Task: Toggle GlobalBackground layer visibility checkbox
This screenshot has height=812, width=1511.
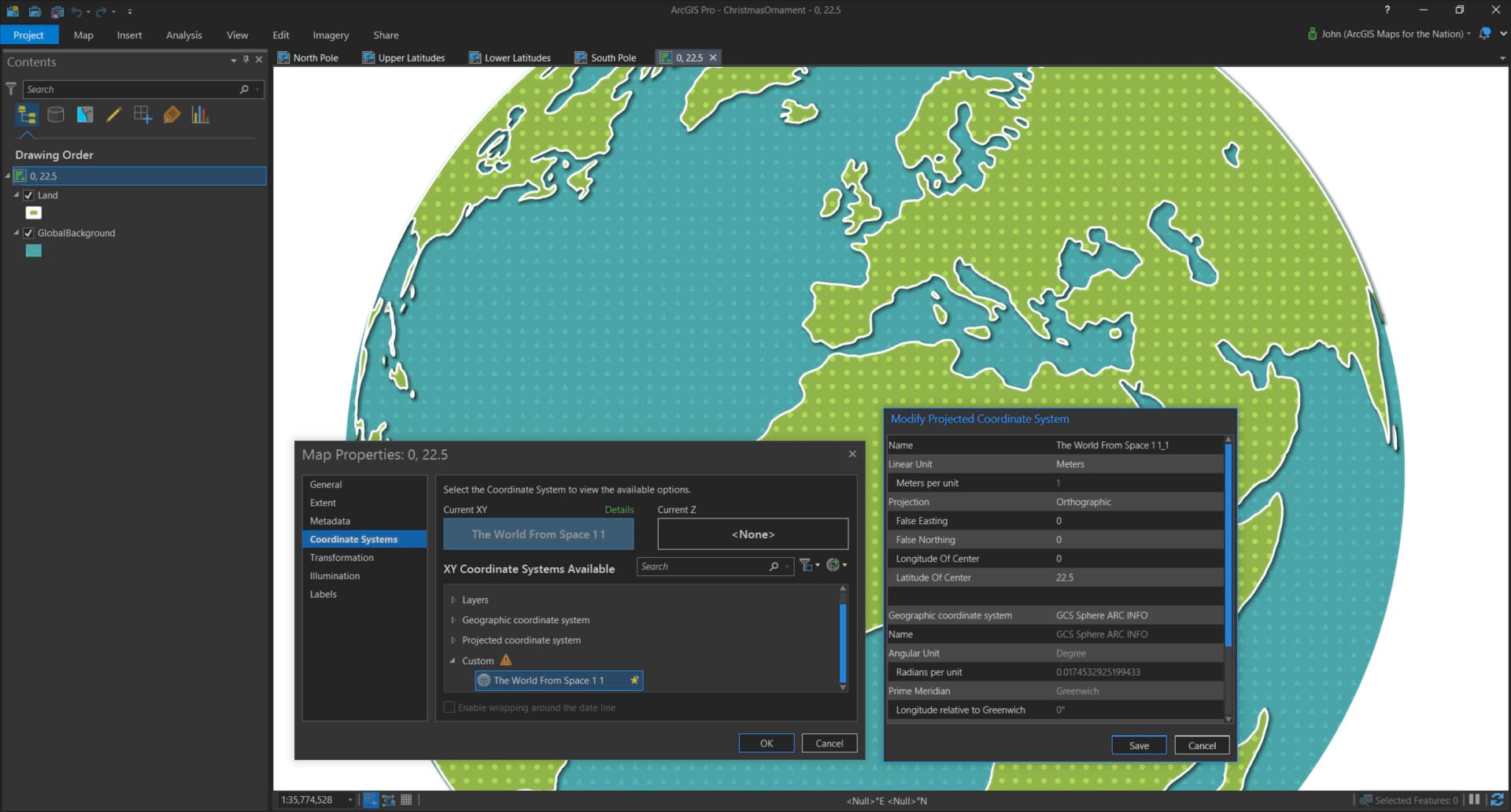Action: (28, 233)
